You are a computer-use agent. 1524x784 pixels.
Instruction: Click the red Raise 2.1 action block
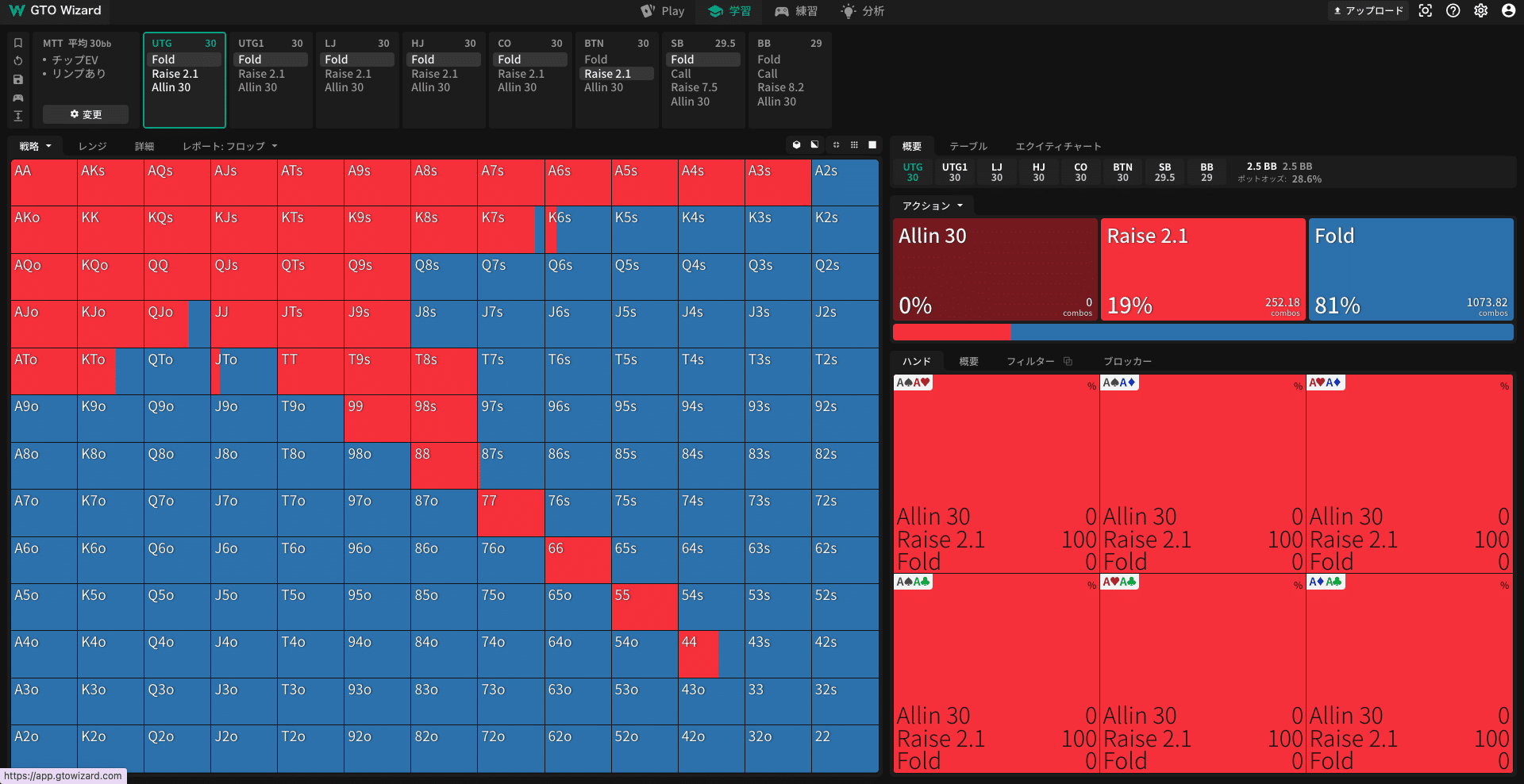pyautogui.click(x=1203, y=270)
